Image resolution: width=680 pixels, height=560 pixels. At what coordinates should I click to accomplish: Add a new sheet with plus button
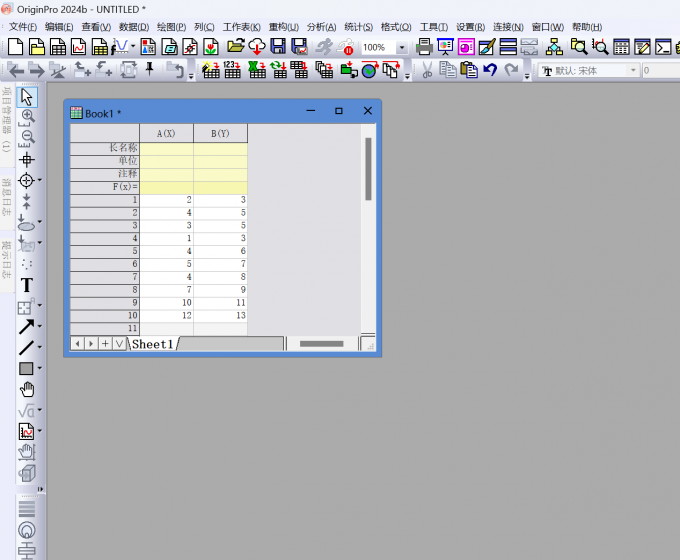pyautogui.click(x=105, y=344)
